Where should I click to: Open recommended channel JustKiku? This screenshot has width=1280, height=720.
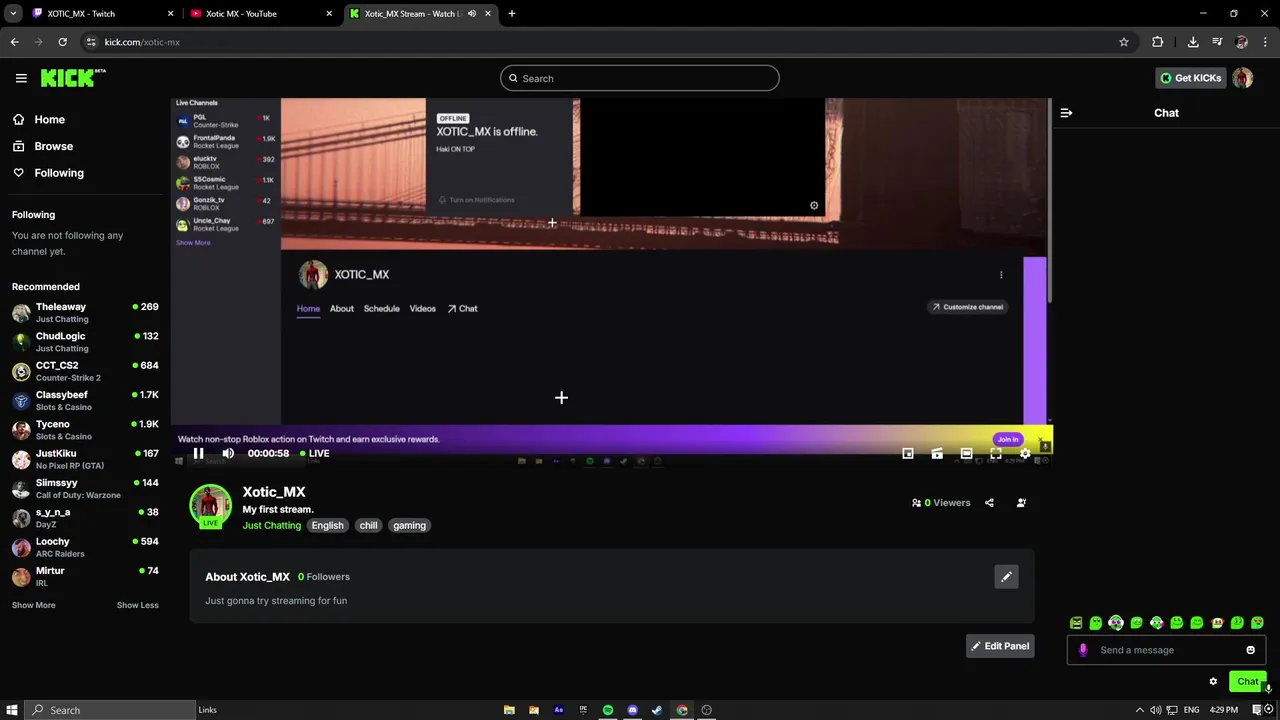tap(85, 459)
